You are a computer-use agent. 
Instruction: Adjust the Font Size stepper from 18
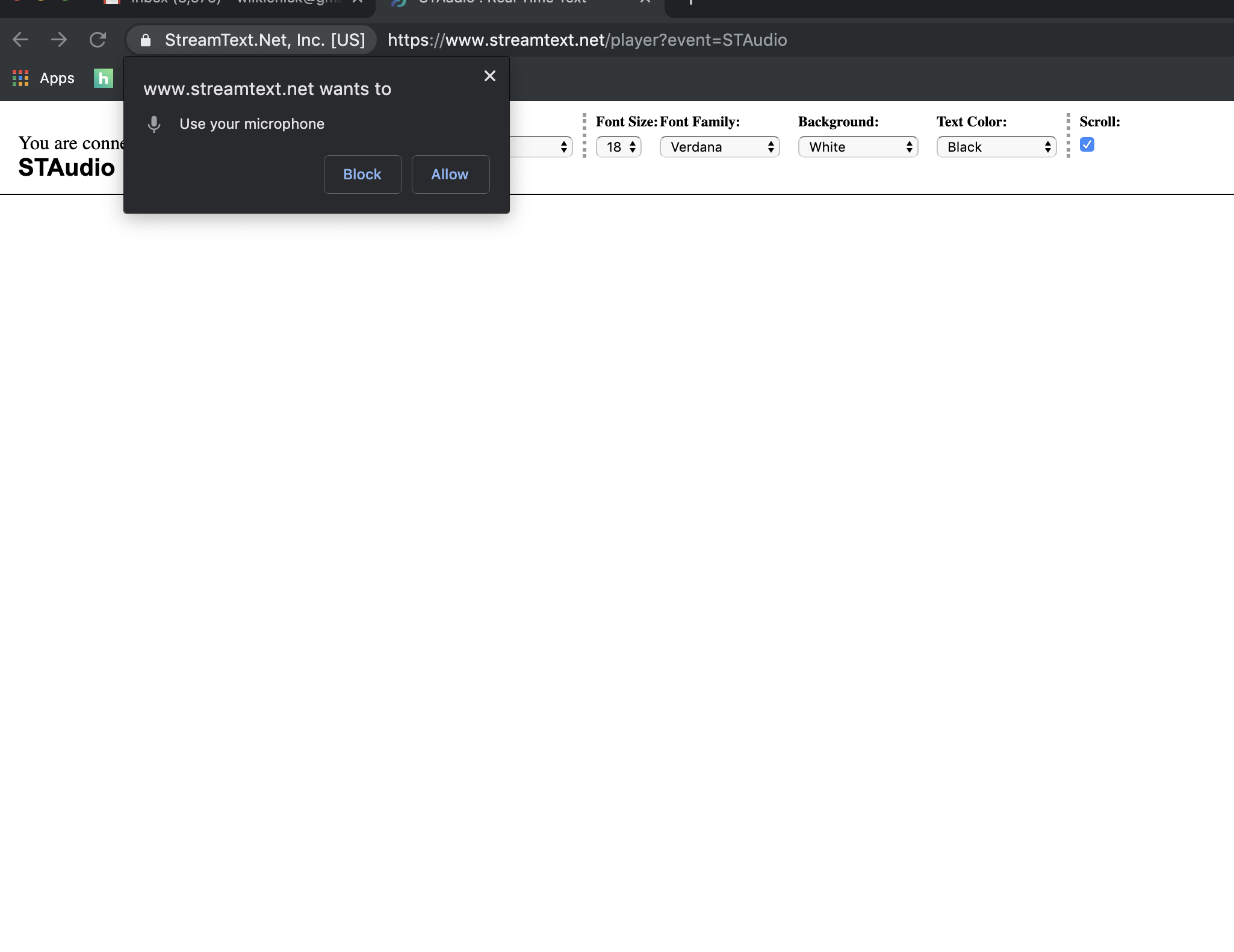coord(631,146)
